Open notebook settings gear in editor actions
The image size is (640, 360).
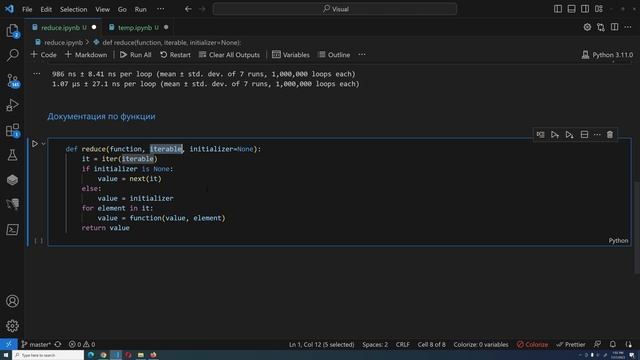pyautogui.click(x=587, y=27)
